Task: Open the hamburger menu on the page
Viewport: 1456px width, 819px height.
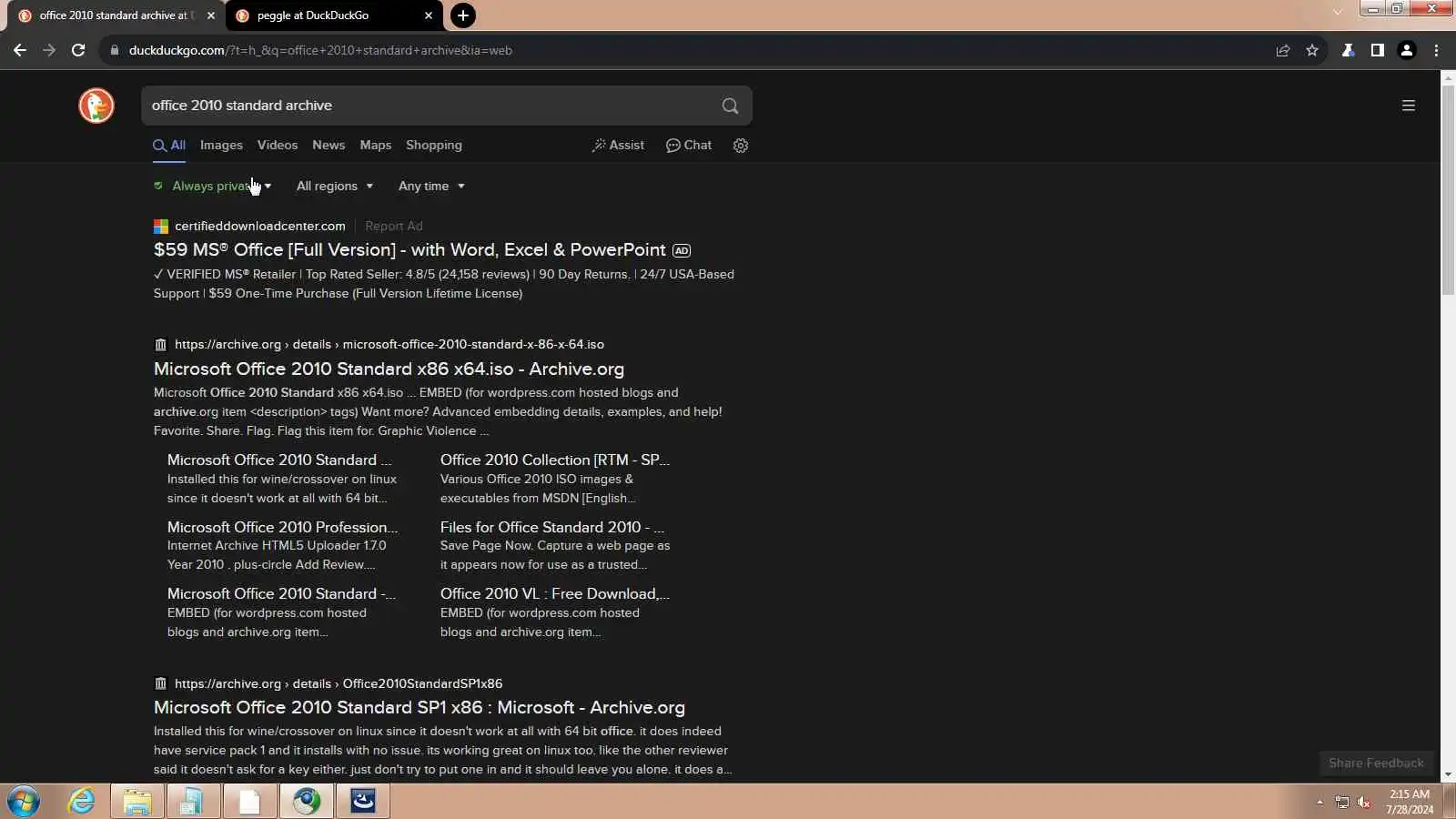Action: (1409, 106)
